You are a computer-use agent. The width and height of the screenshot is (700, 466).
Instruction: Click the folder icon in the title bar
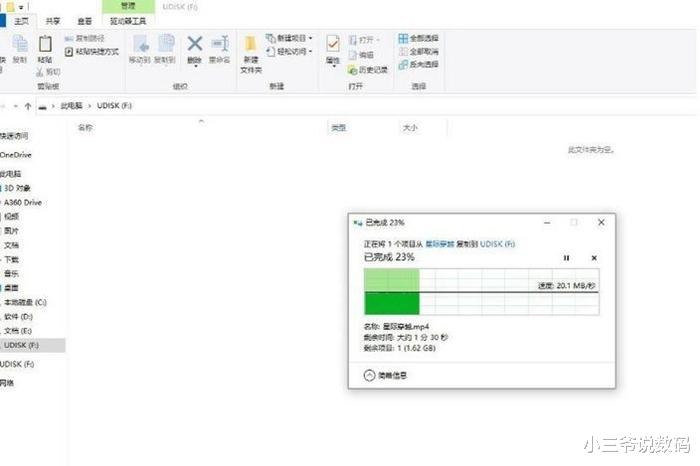tap(10, 7)
